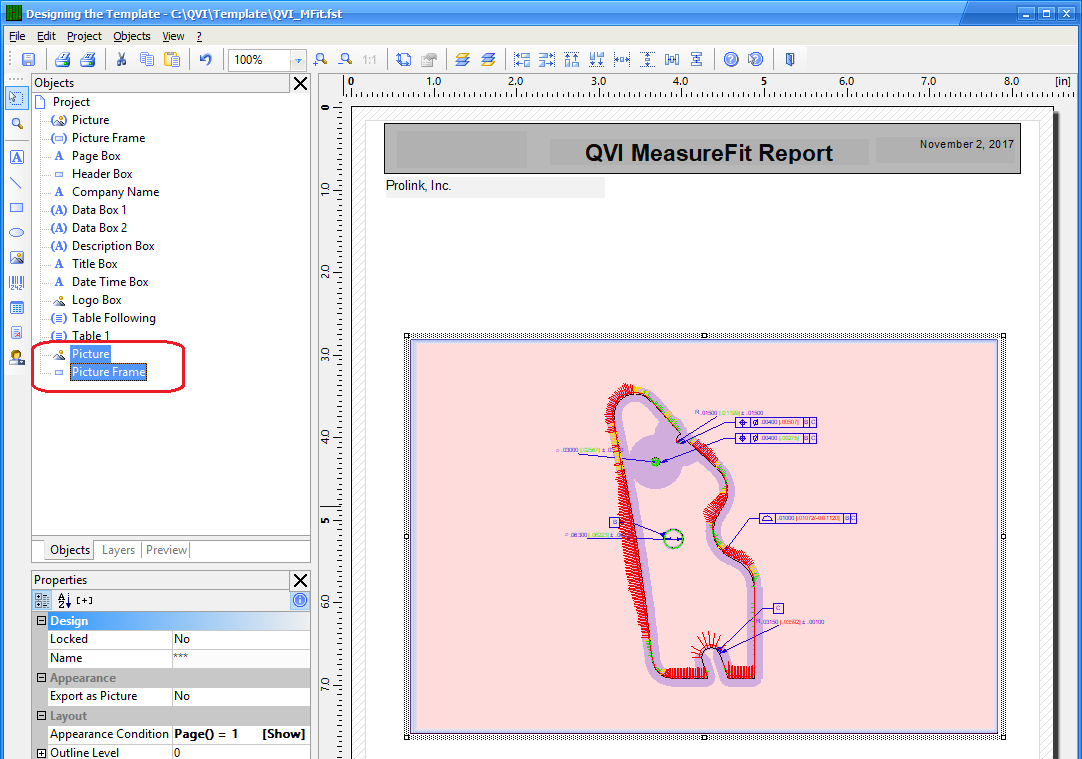
Task: Click the Zoom in magnifier icon
Action: tap(320, 60)
